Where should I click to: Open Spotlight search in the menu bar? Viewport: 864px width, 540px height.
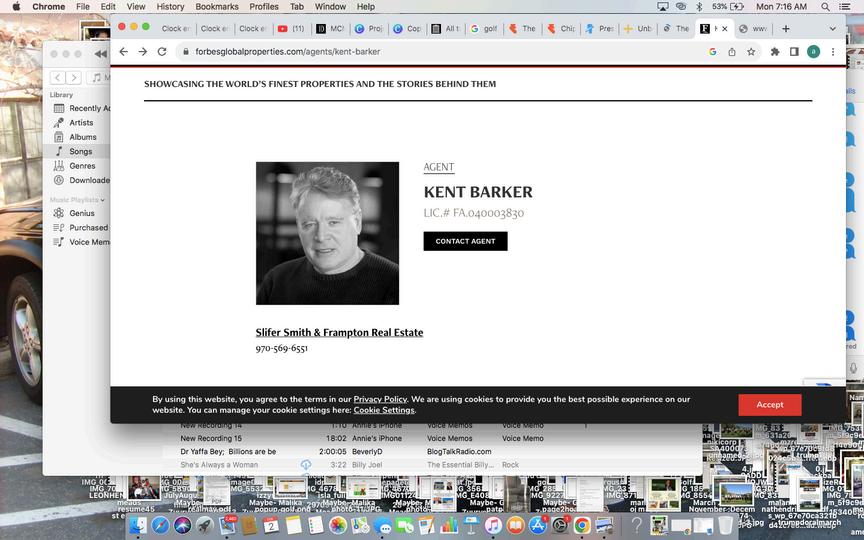pyautogui.click(x=825, y=7)
